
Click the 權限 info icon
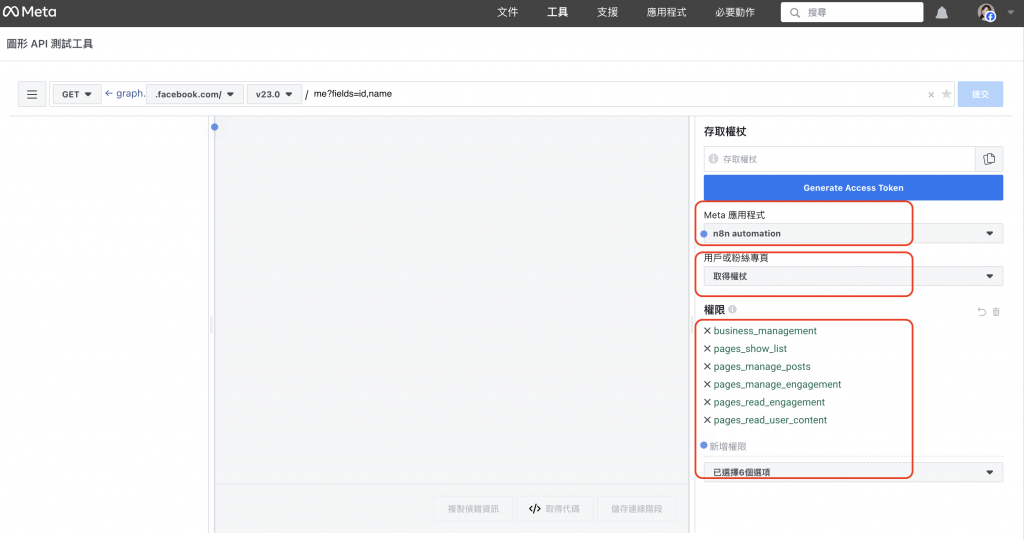(732, 310)
